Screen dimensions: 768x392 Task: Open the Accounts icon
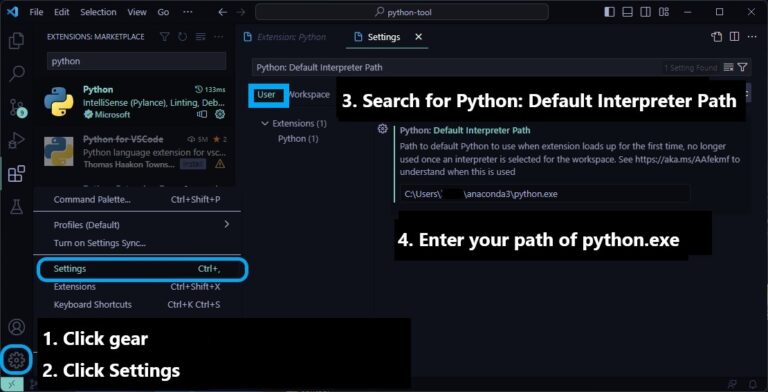[x=17, y=327]
